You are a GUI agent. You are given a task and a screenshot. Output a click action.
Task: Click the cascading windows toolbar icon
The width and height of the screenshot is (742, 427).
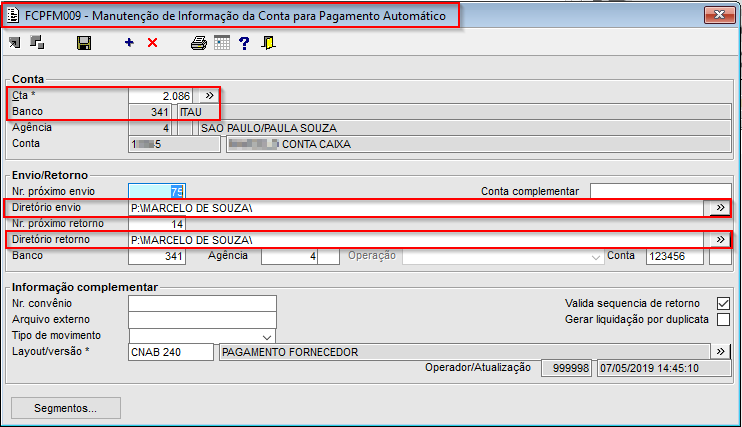[37, 43]
